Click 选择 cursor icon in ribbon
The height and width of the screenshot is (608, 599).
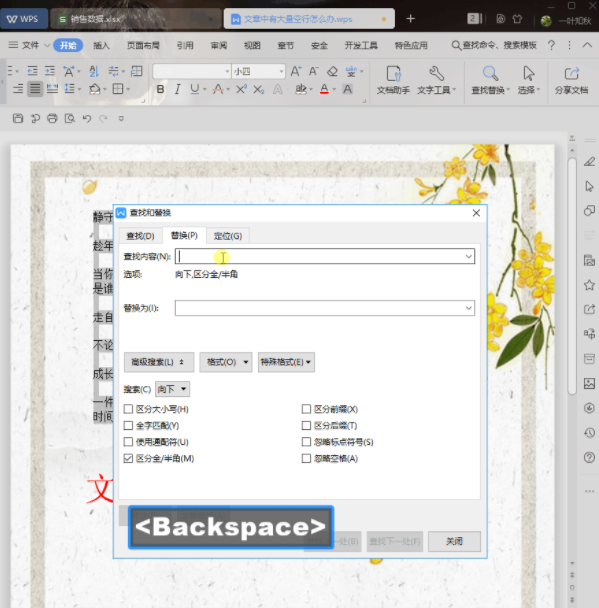point(528,74)
